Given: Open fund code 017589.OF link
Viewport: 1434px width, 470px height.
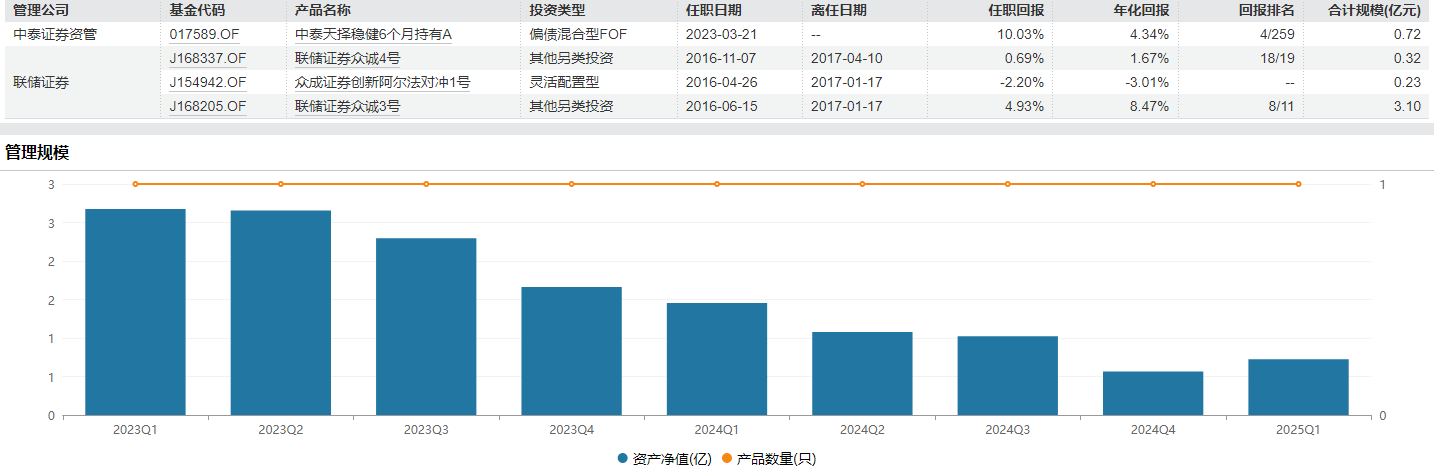Looking at the screenshot, I should [x=204, y=34].
